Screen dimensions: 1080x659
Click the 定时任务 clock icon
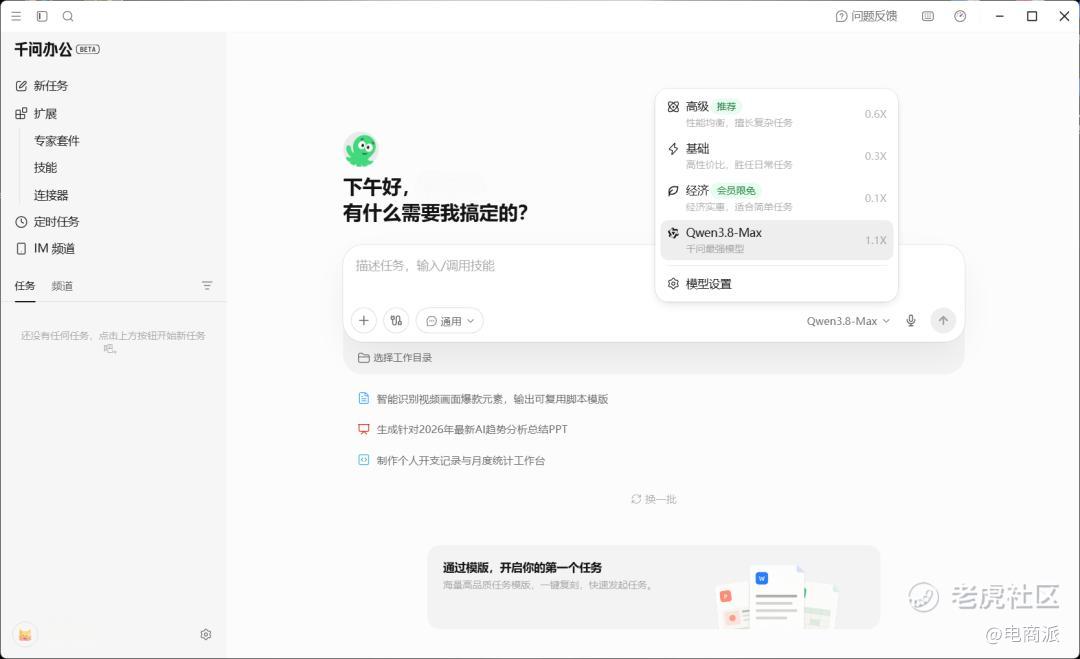[21, 222]
